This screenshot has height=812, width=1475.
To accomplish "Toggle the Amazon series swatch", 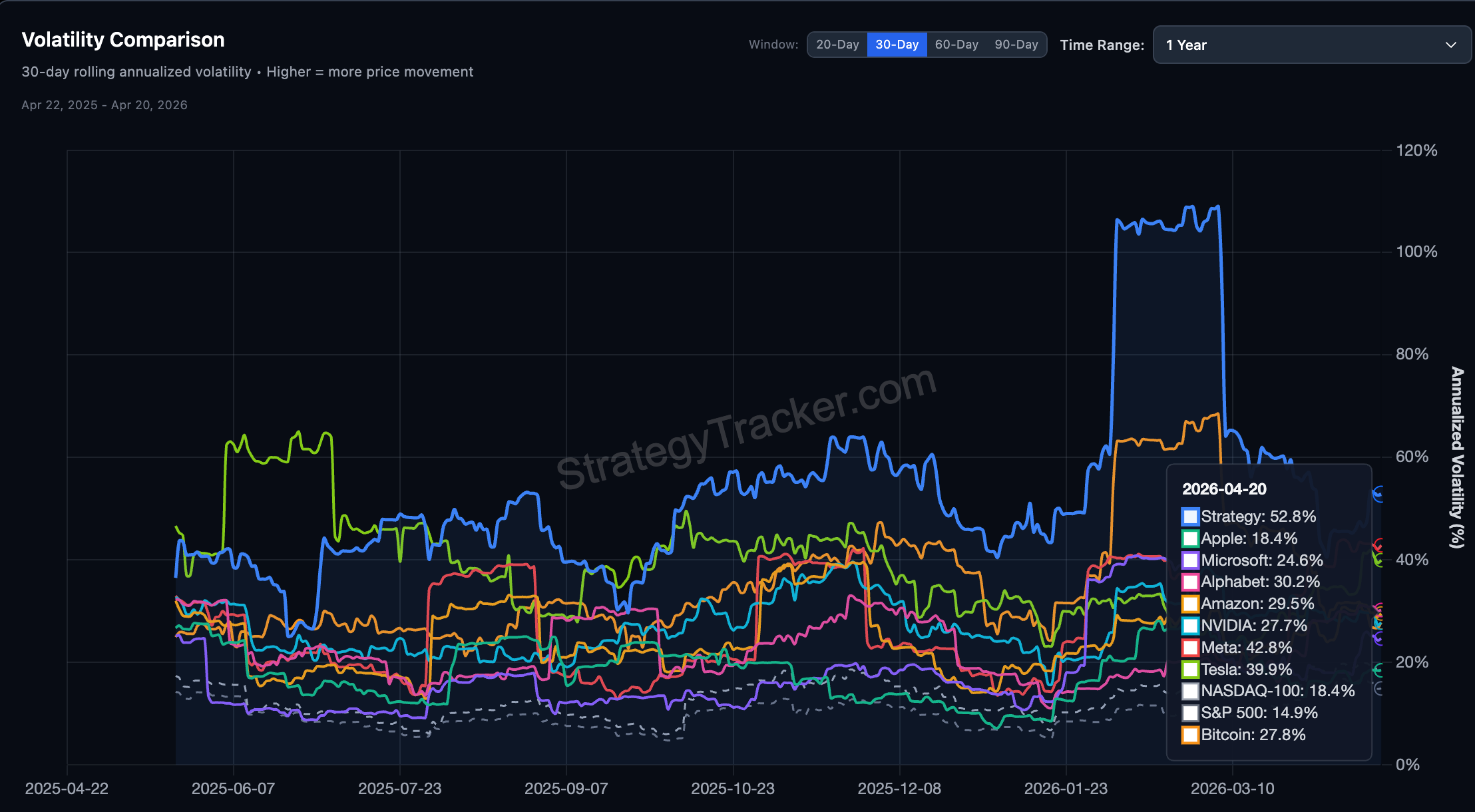I will click(1191, 604).
